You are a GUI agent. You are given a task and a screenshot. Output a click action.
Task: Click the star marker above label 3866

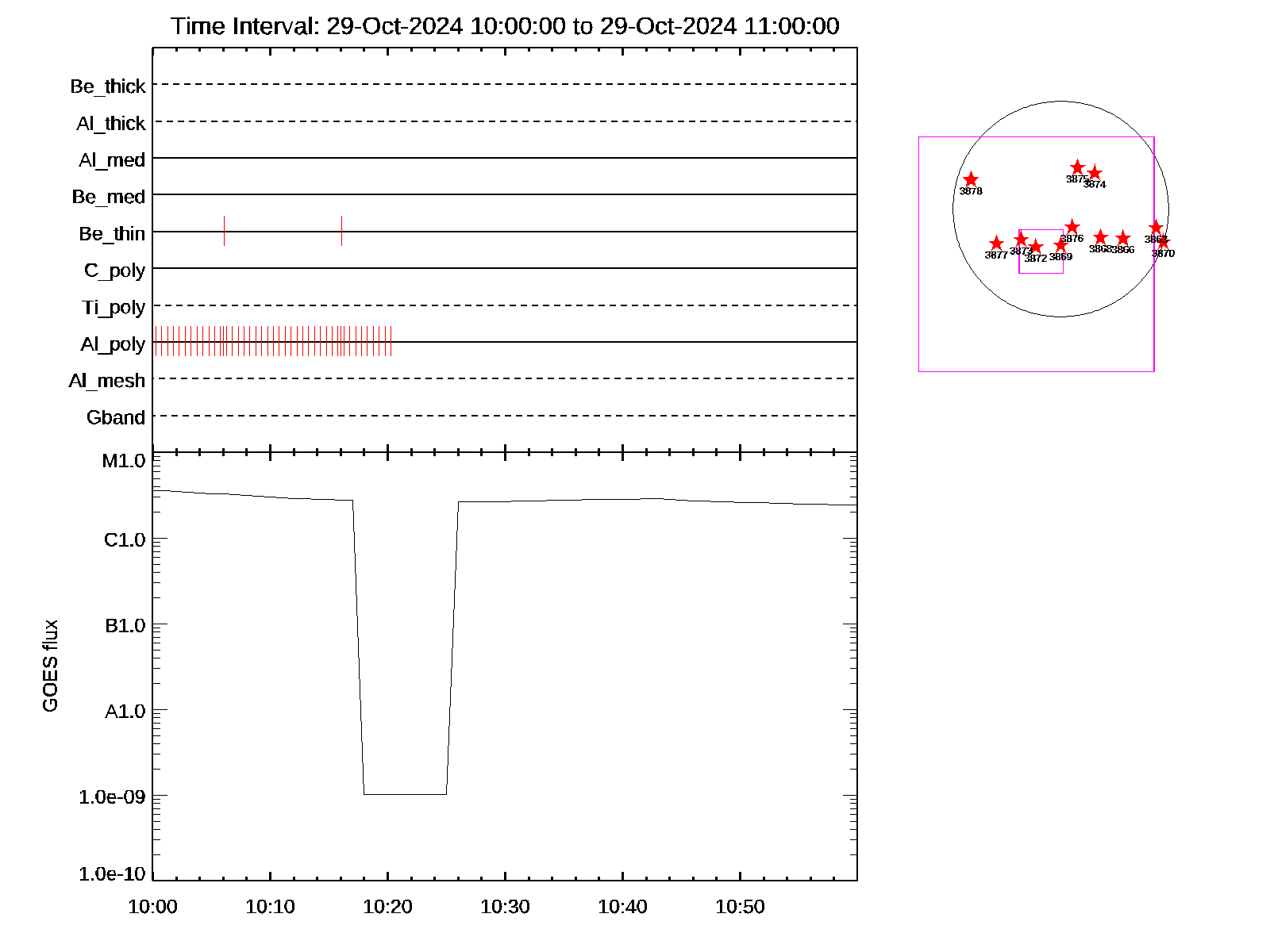click(1122, 239)
